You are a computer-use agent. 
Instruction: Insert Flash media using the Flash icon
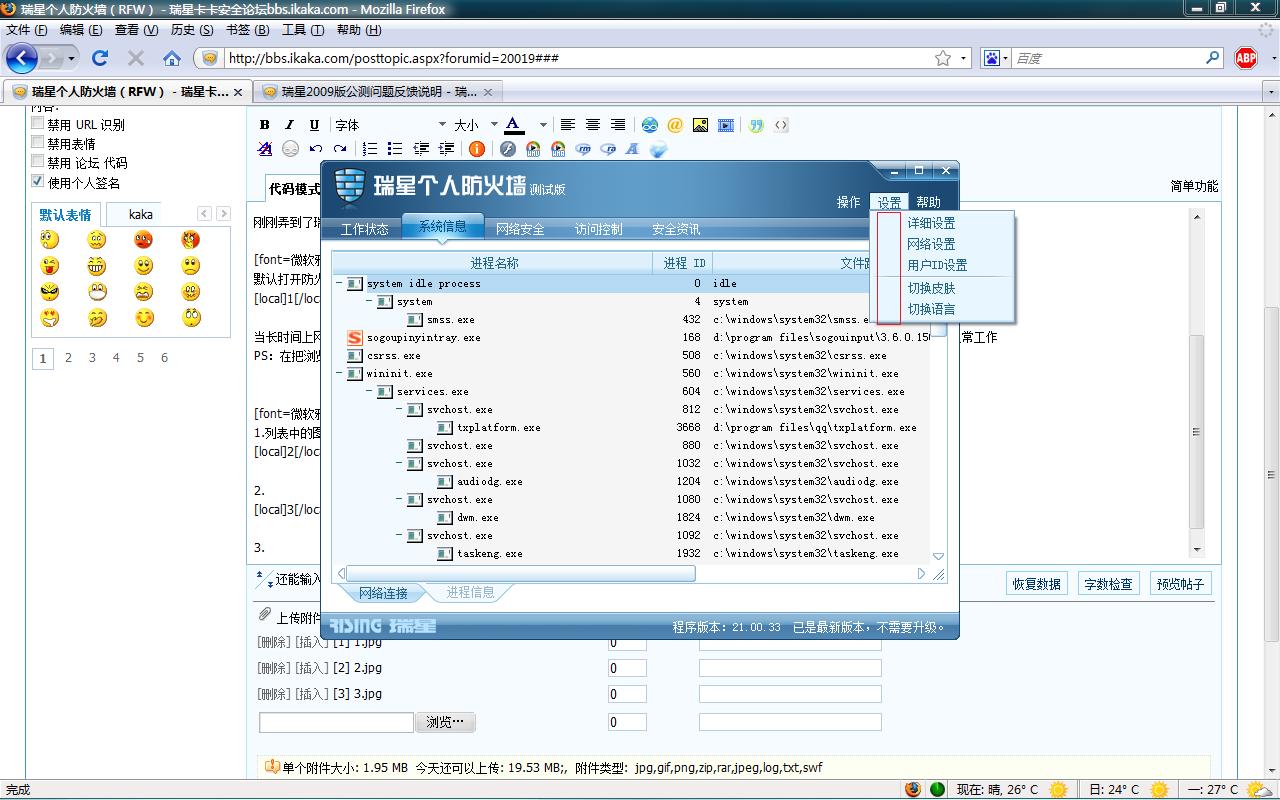(508, 149)
